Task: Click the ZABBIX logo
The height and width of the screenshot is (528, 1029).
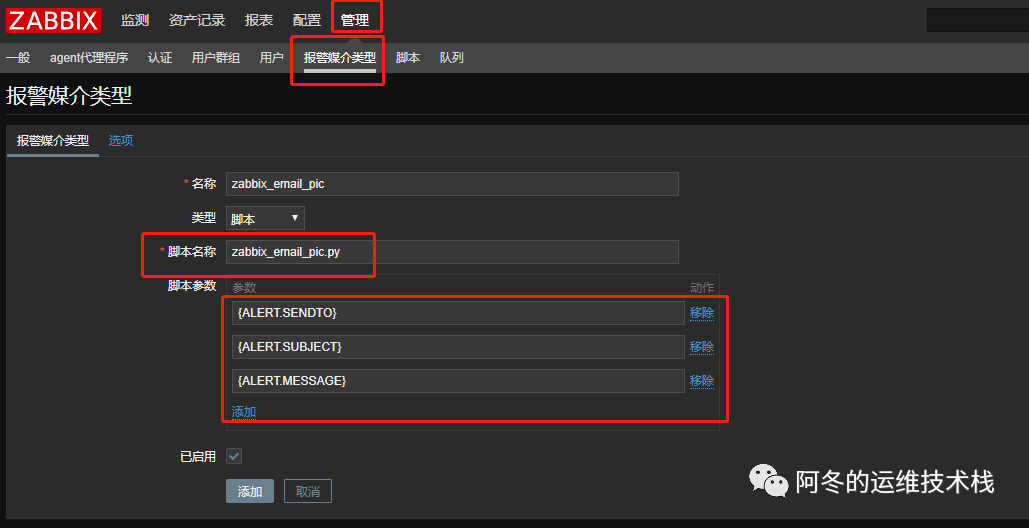Action: tap(53, 20)
